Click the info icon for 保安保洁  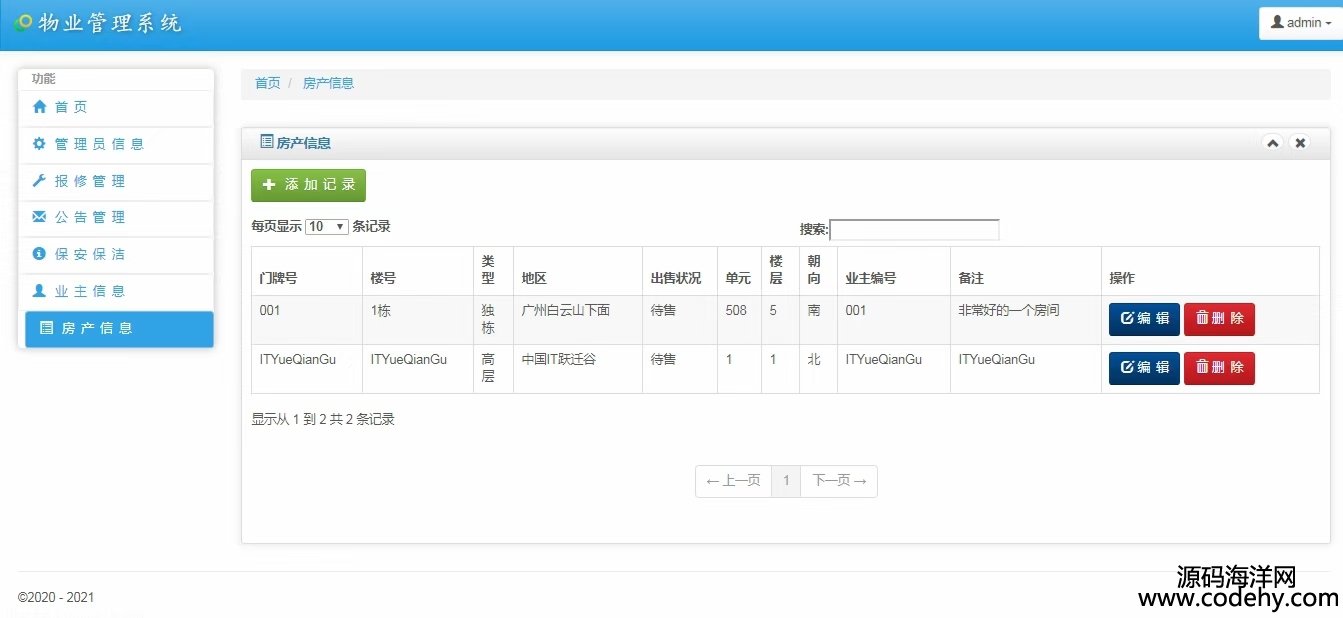tap(40, 254)
